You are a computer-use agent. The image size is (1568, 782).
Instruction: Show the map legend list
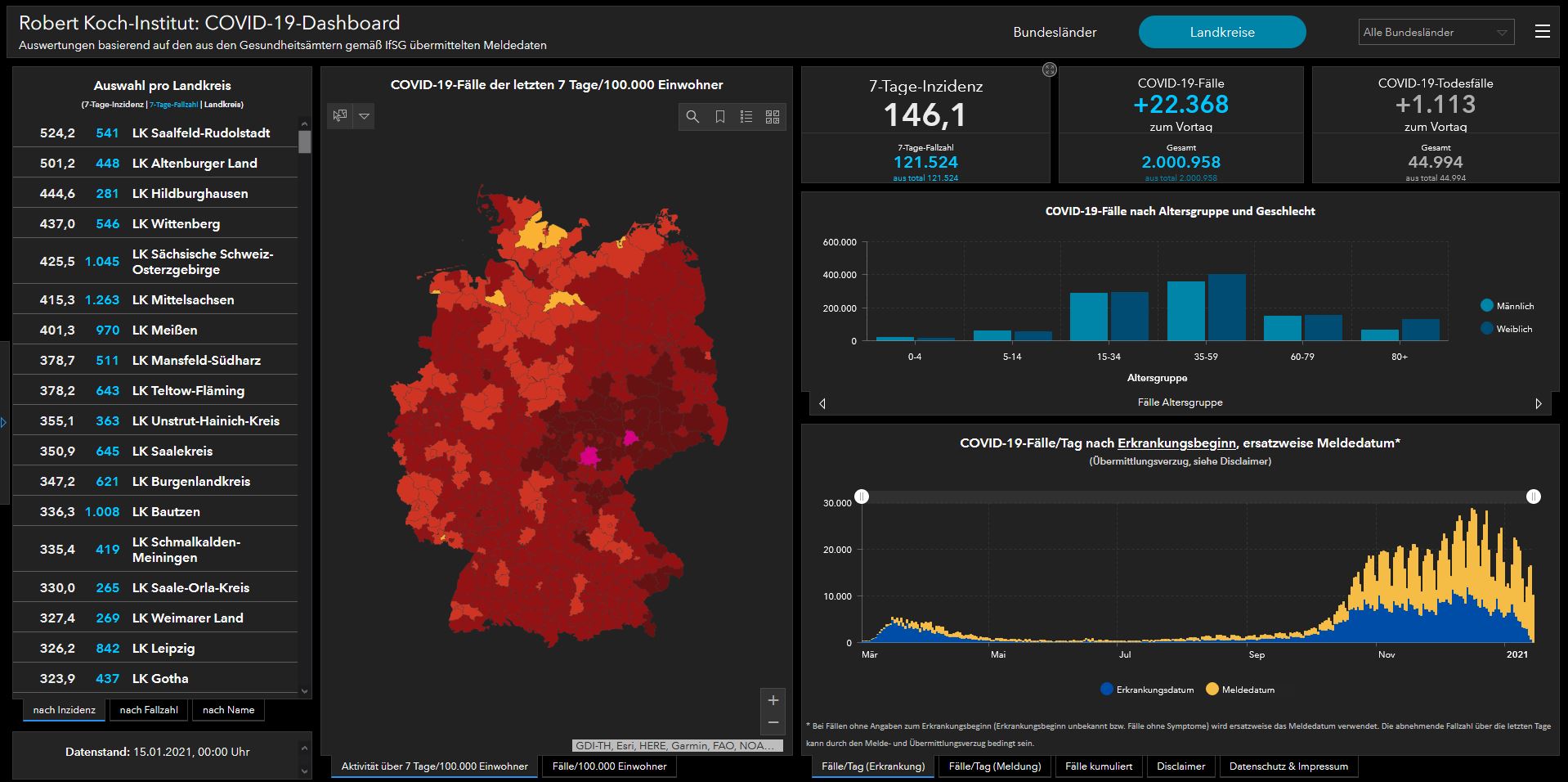point(746,117)
